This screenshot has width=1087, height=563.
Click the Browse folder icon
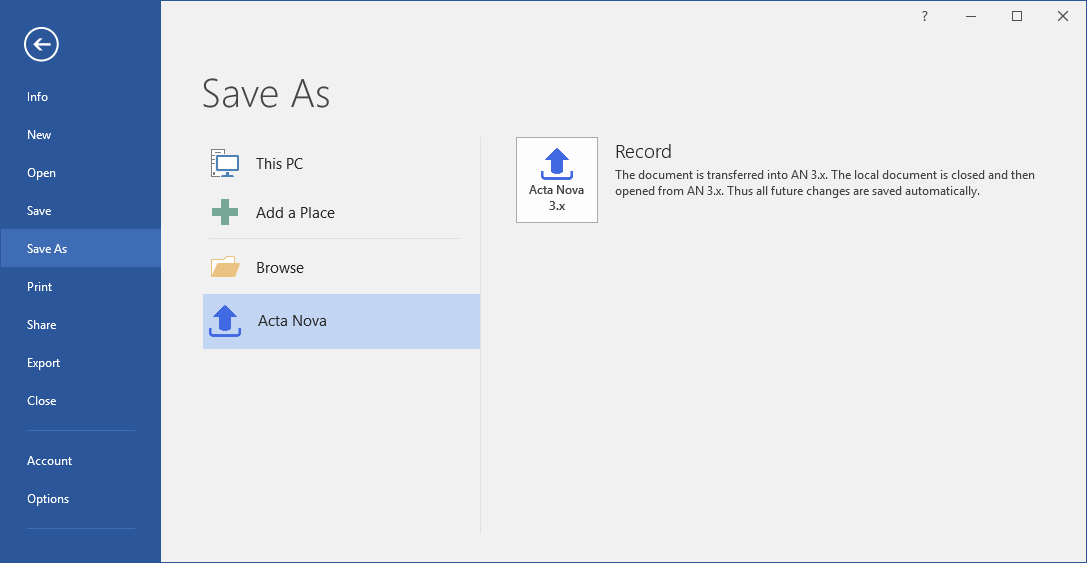coord(225,268)
